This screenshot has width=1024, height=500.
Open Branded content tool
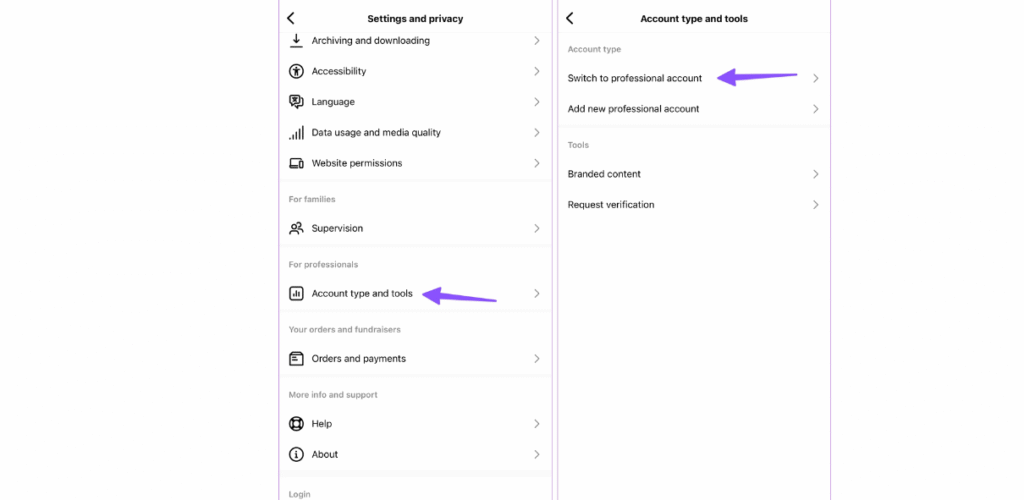[694, 174]
